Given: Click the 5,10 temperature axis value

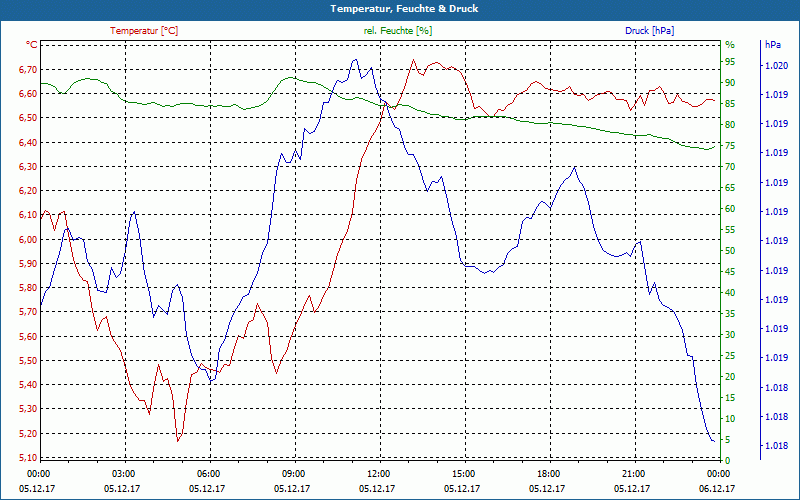Looking at the screenshot, I should [28, 457].
